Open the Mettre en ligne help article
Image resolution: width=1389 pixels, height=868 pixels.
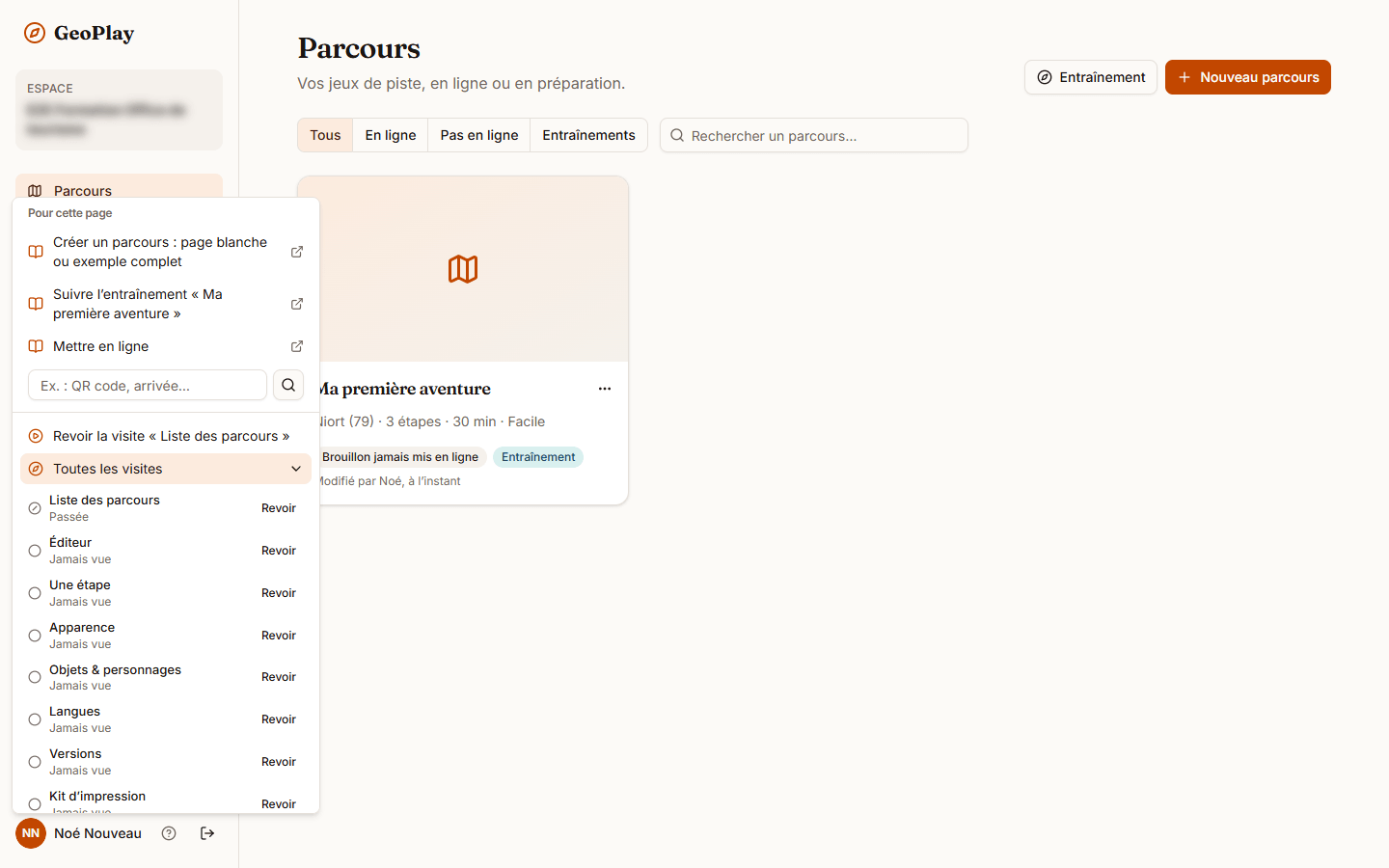click(166, 346)
